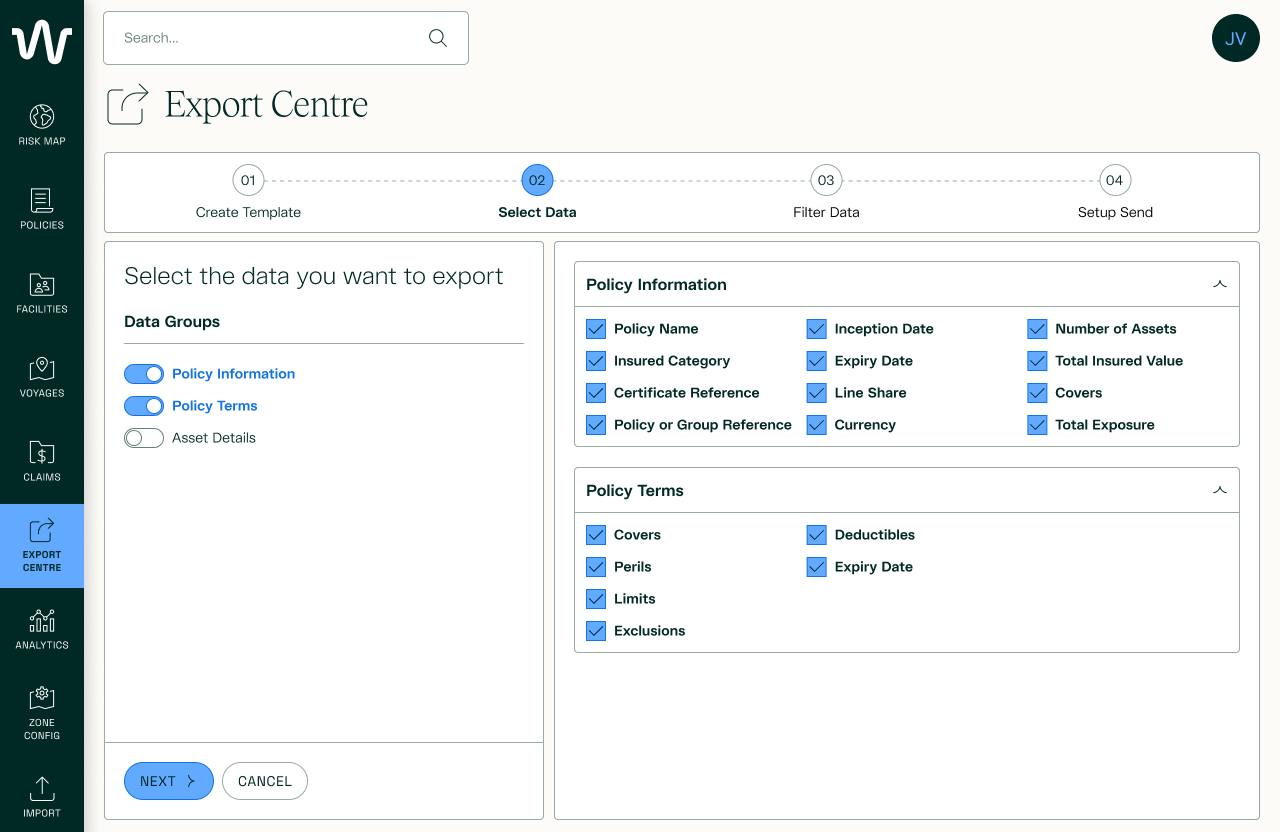The width and height of the screenshot is (1280, 832).
Task: Collapse the Policy Information section chevron
Action: coord(1219,284)
